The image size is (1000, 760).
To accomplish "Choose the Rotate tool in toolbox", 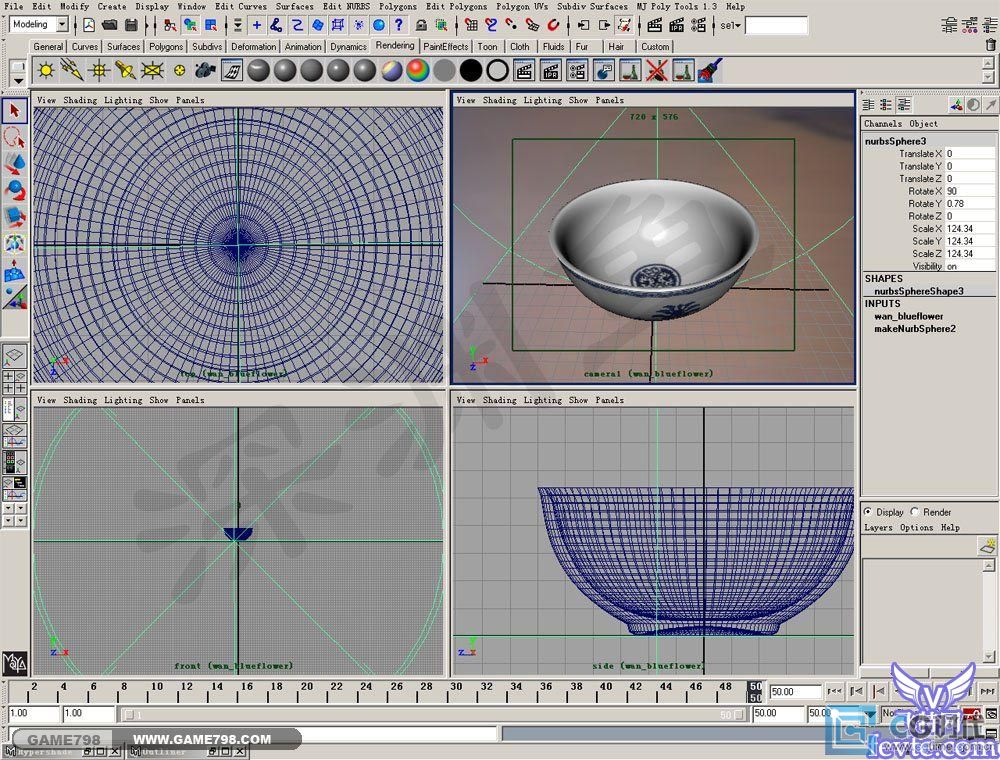I will 15,190.
